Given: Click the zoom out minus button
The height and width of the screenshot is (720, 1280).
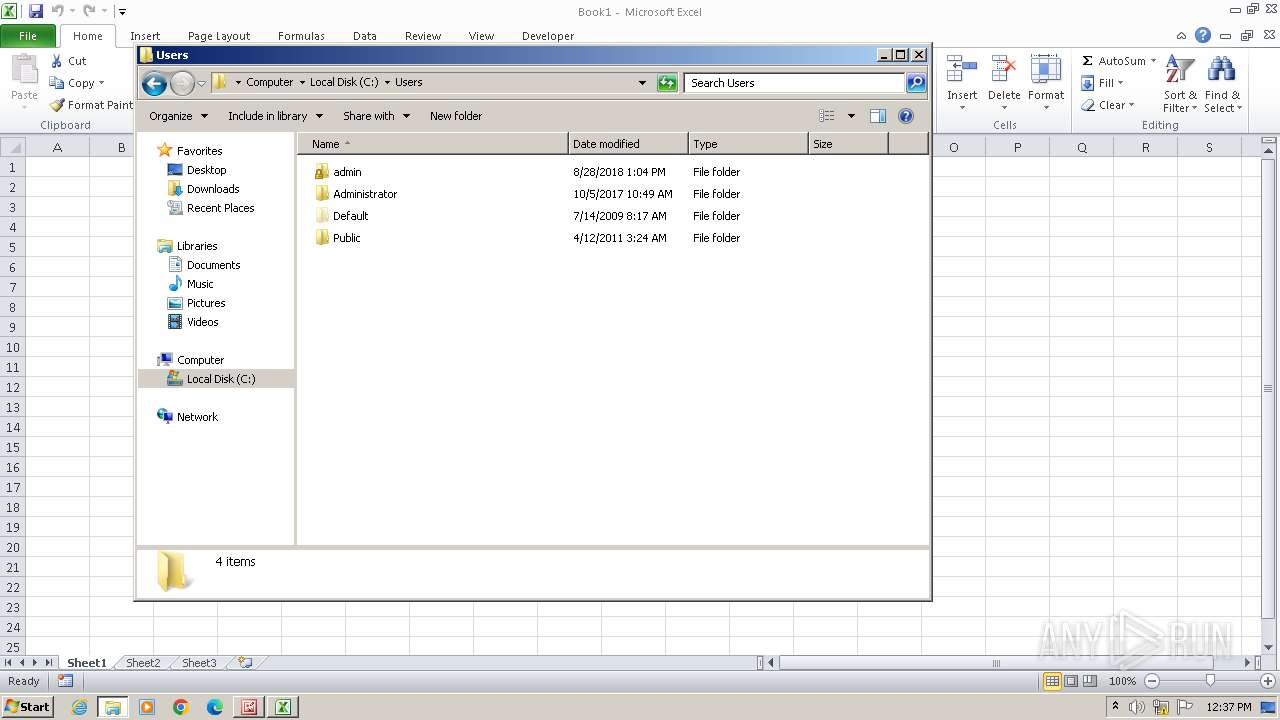Looking at the screenshot, I should point(1151,681).
